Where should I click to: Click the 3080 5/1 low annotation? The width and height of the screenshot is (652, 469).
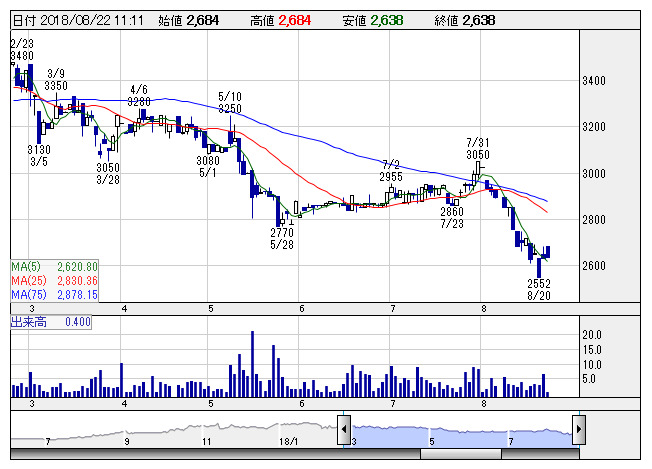(207, 166)
